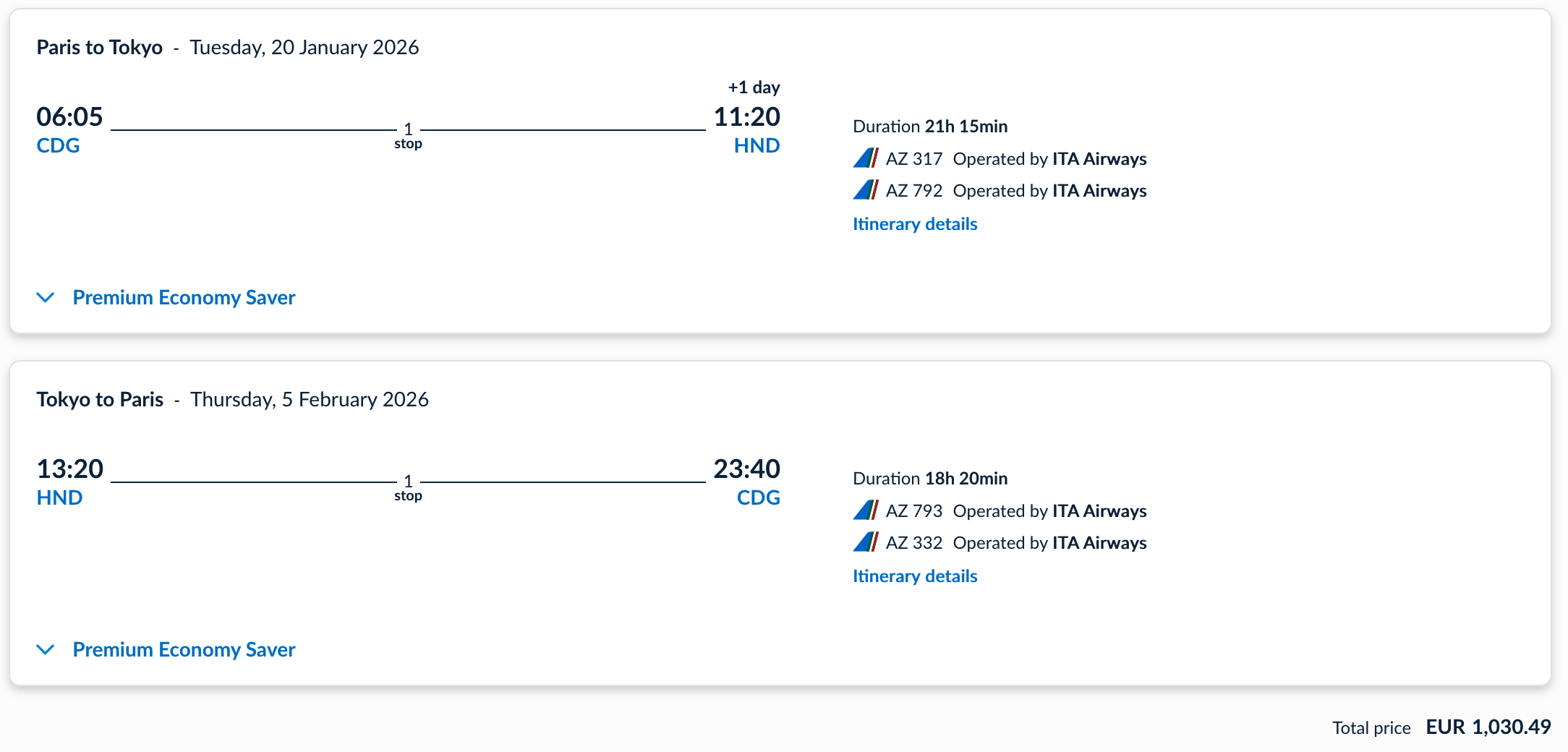The height and width of the screenshot is (752, 1568).
Task: Click the CDG departure airport code under 06:05
Action: (58, 145)
